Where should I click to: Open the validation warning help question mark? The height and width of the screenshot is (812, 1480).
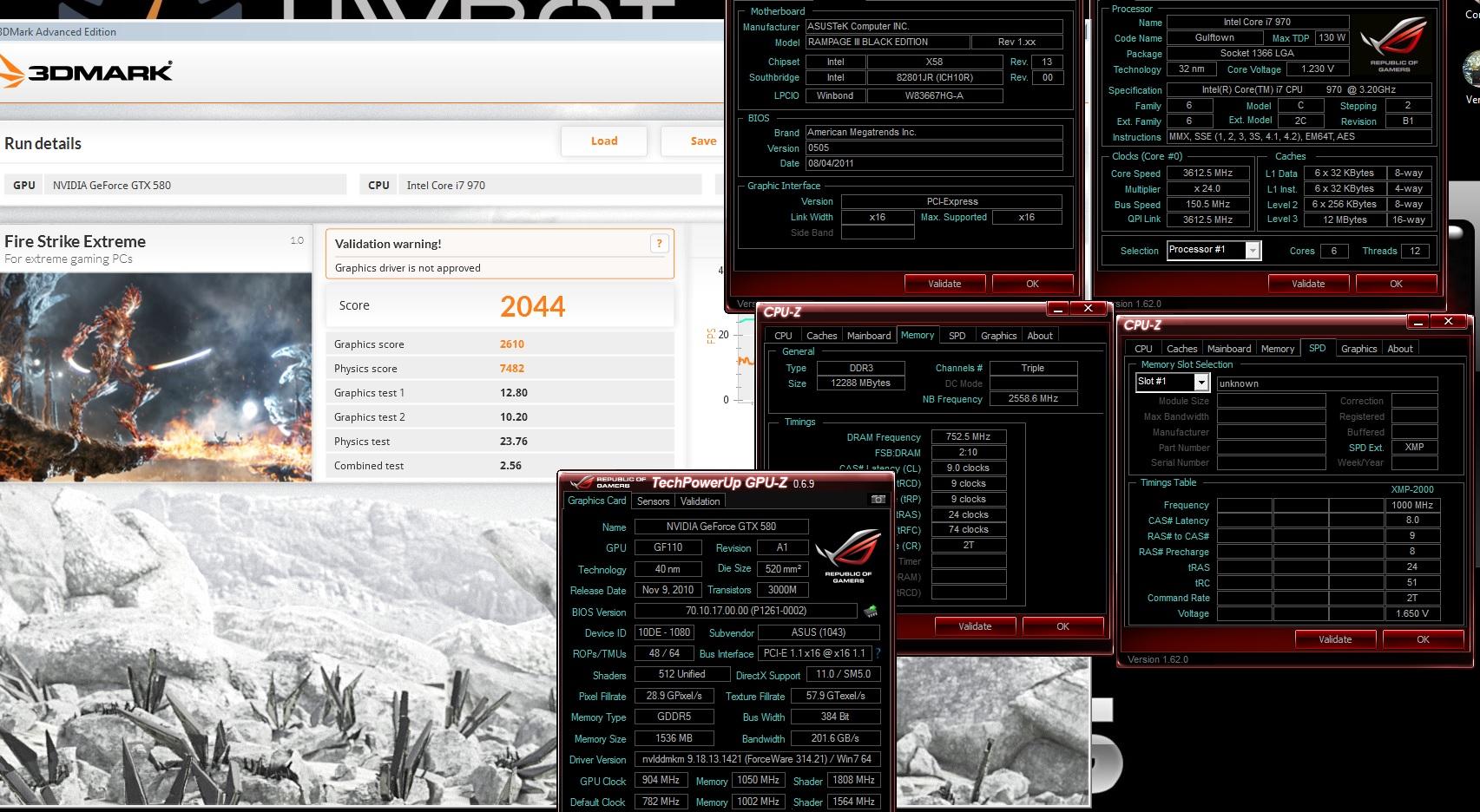pyautogui.click(x=660, y=244)
